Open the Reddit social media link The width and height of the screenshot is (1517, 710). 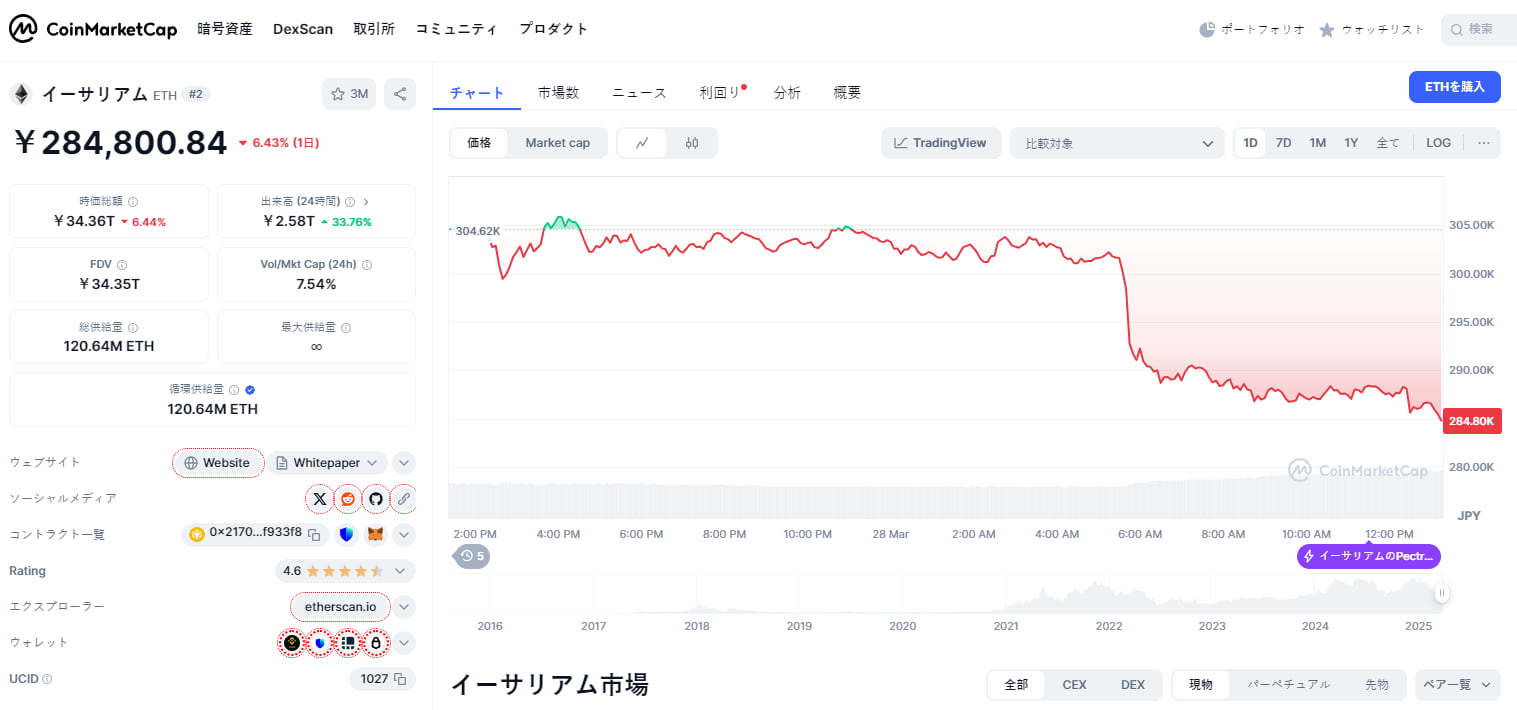point(348,498)
